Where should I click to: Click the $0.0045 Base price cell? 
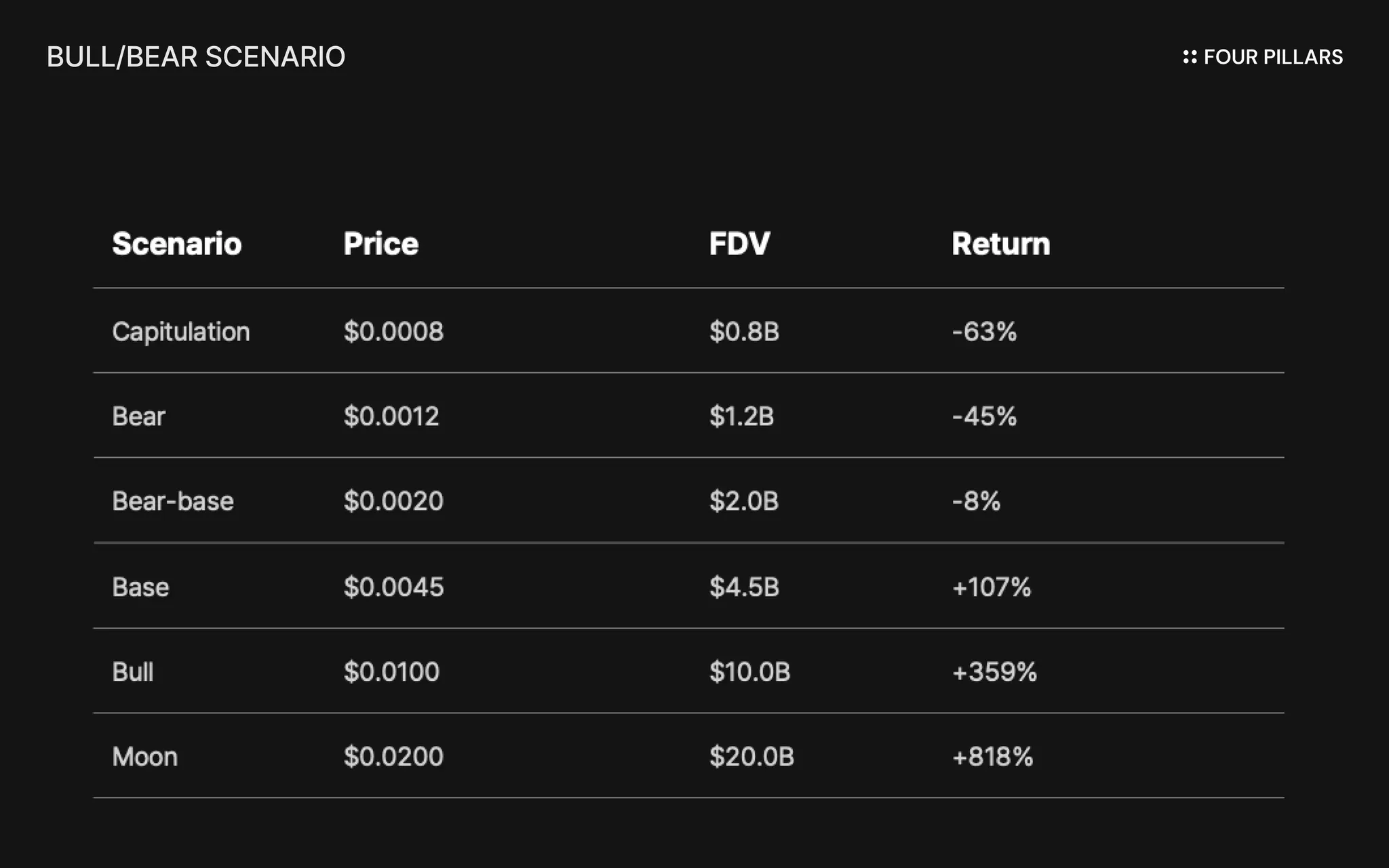click(393, 587)
